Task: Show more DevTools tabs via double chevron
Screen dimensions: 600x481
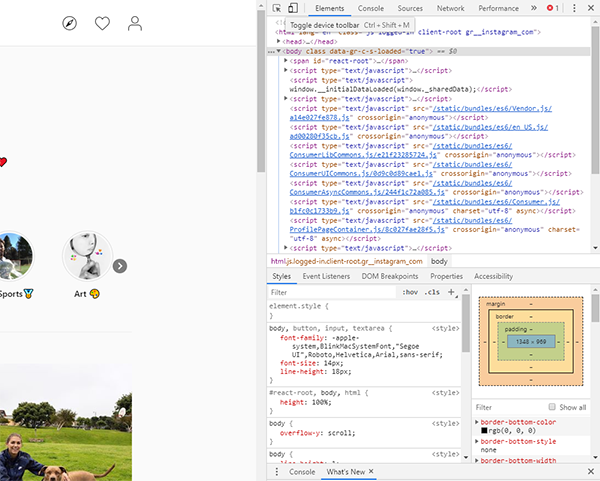Action: click(x=534, y=8)
